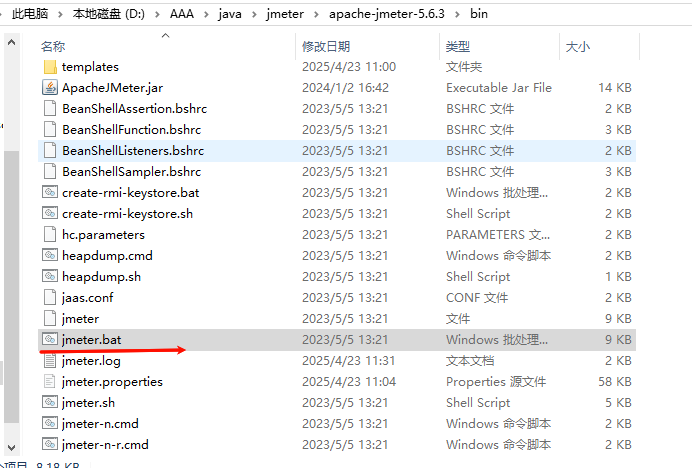Viewport: 692px width, 468px height.
Task: Click the date 2025/4/23 11:00 of templates
Action: pyautogui.click(x=349, y=67)
